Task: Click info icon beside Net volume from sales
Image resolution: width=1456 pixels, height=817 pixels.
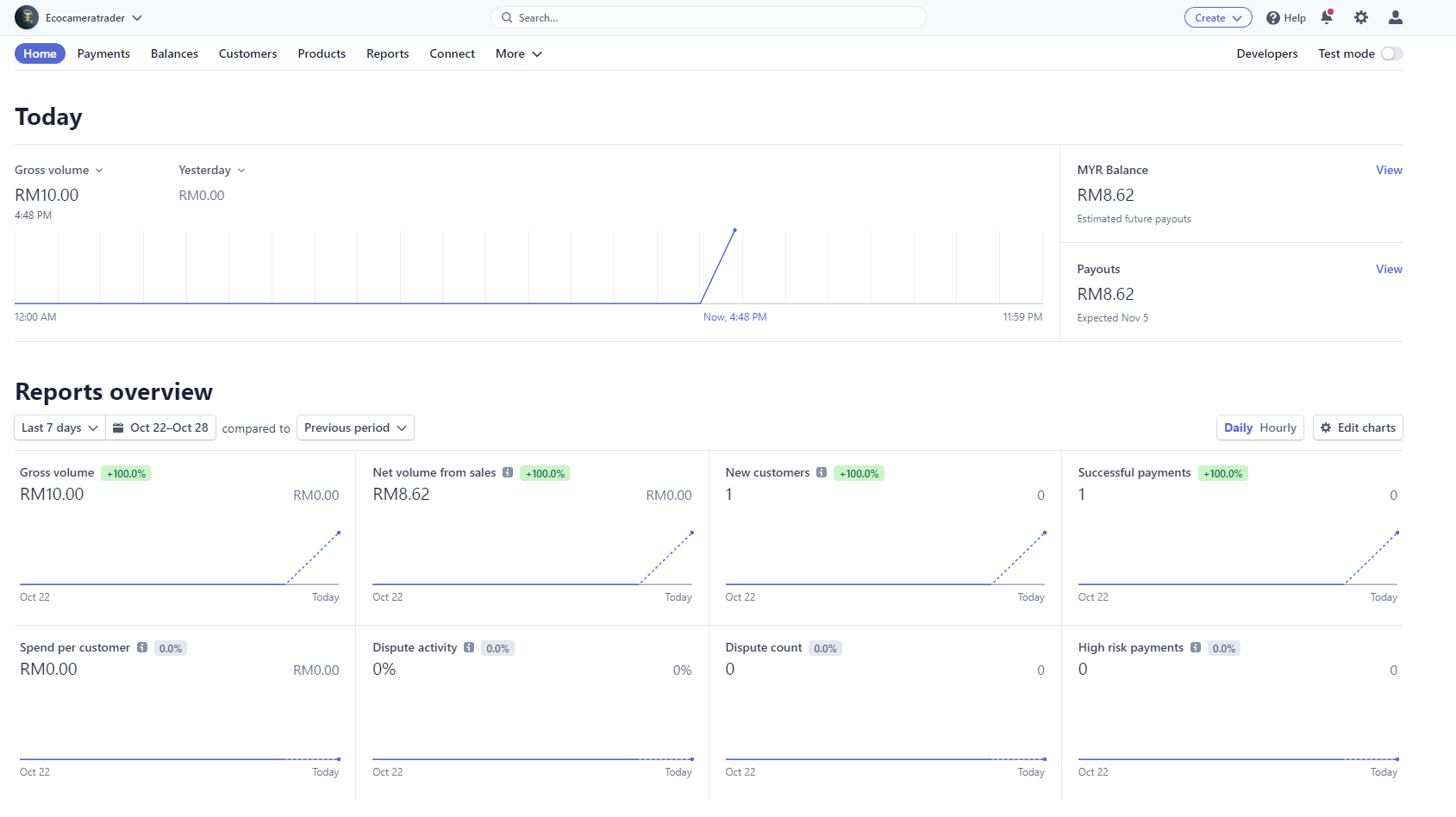Action: tap(508, 472)
